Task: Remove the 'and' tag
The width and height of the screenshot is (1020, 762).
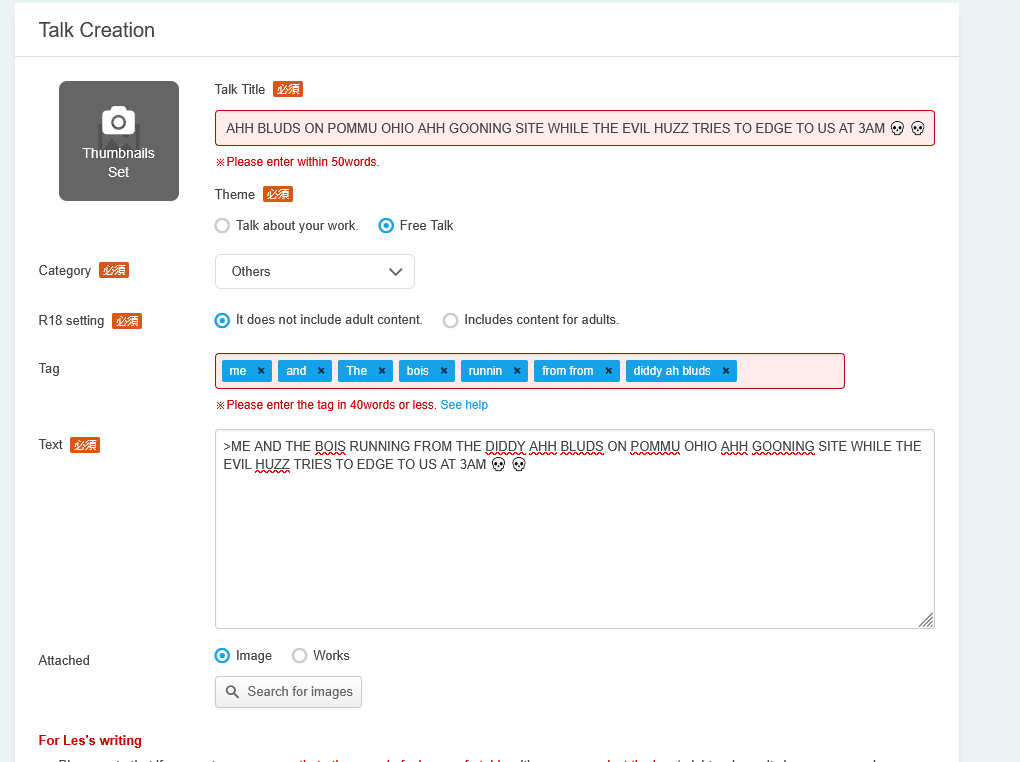Action: click(321, 371)
